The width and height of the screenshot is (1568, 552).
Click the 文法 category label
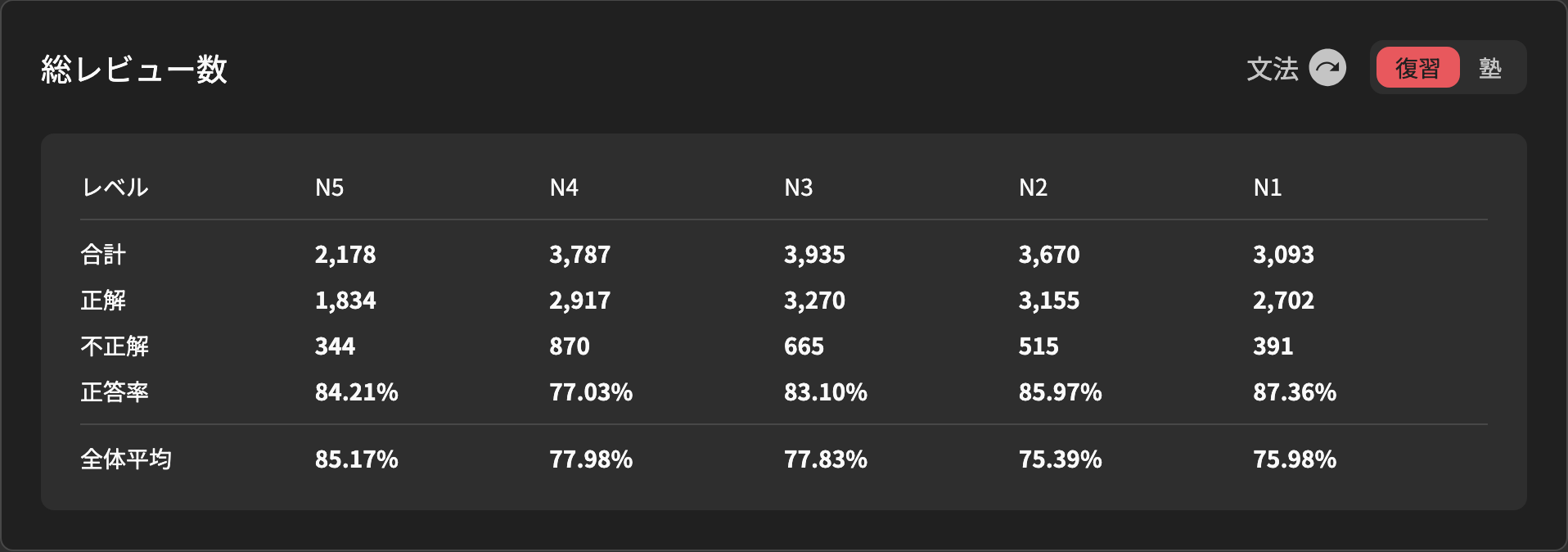pos(1272,69)
